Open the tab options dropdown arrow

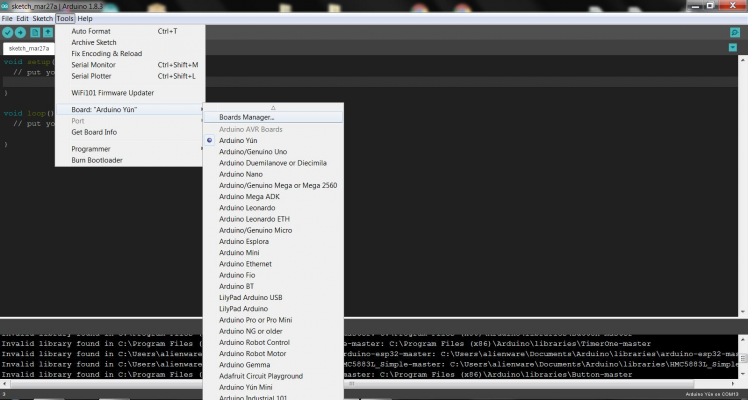735,49
